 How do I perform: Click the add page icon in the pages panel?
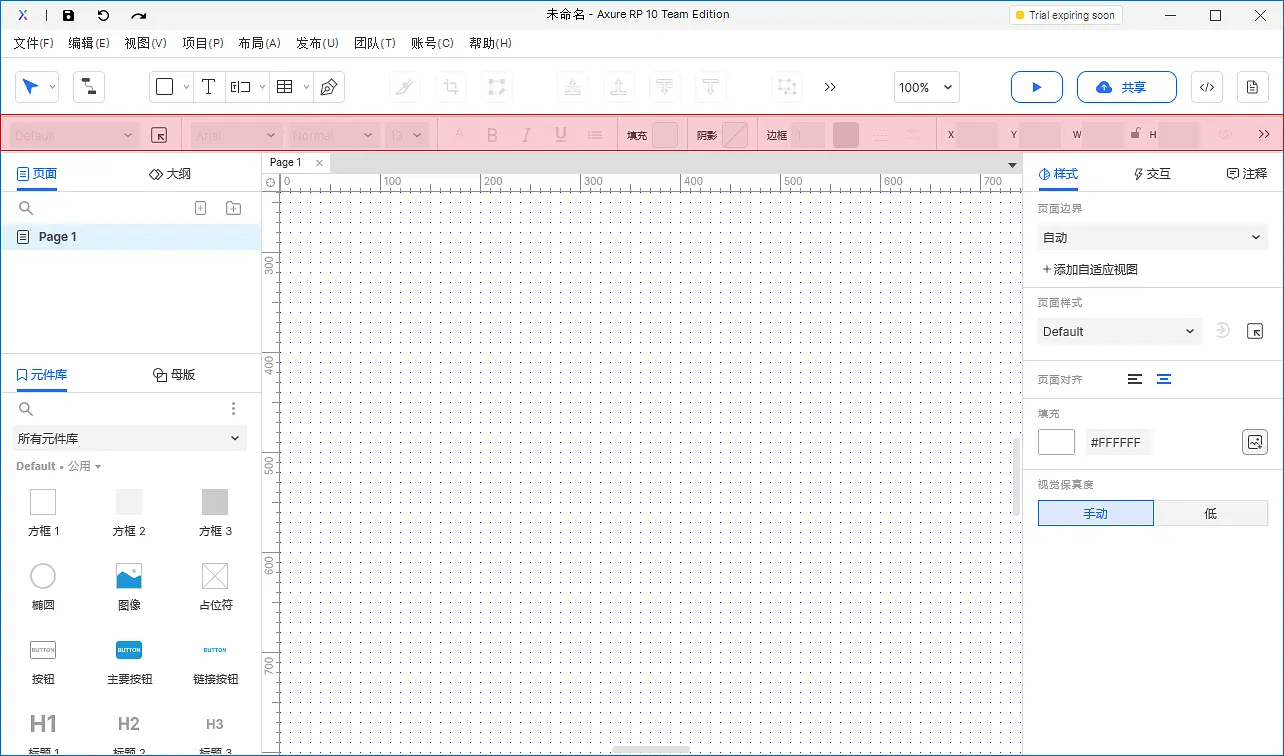click(200, 208)
